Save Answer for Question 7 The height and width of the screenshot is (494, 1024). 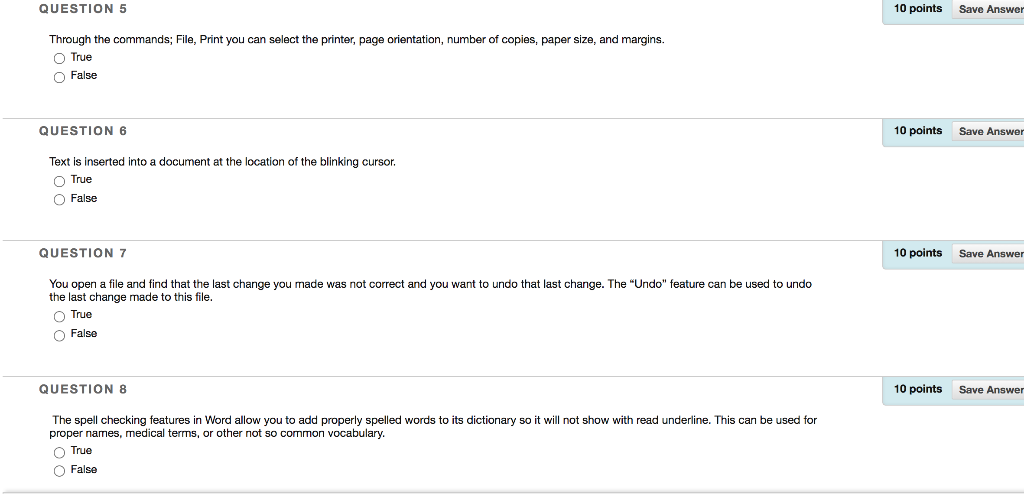[988, 254]
